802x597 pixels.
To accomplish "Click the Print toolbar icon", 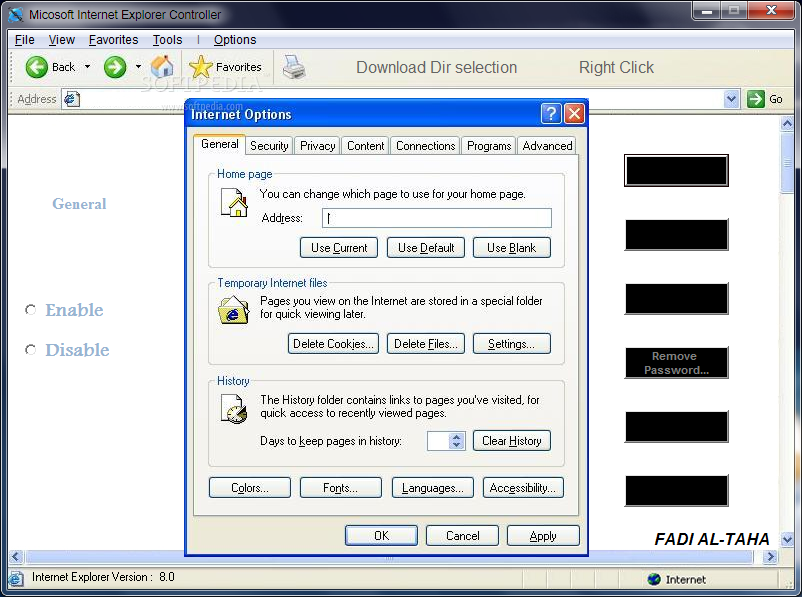I will coord(294,67).
